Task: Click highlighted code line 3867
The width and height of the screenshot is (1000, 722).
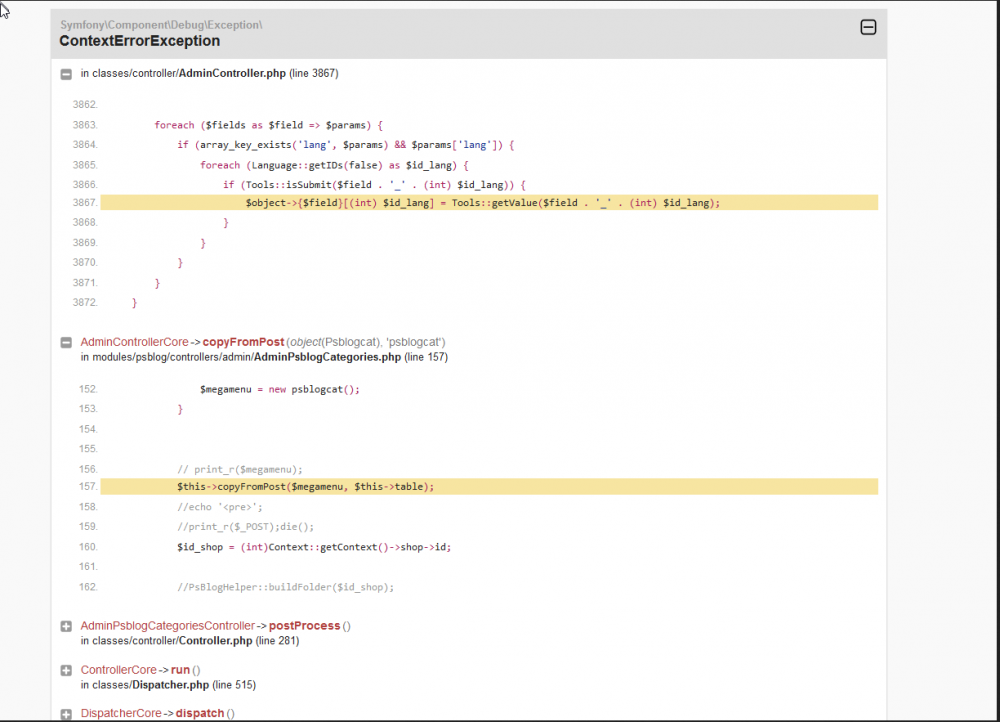Action: tap(482, 203)
